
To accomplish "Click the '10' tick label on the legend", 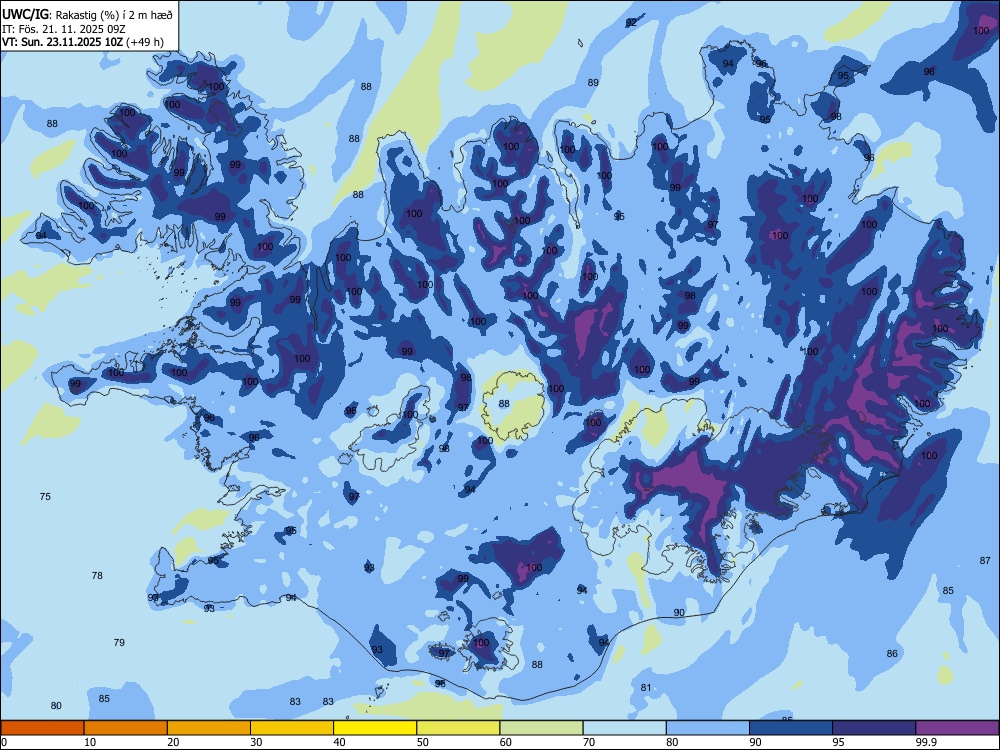I will [x=90, y=742].
